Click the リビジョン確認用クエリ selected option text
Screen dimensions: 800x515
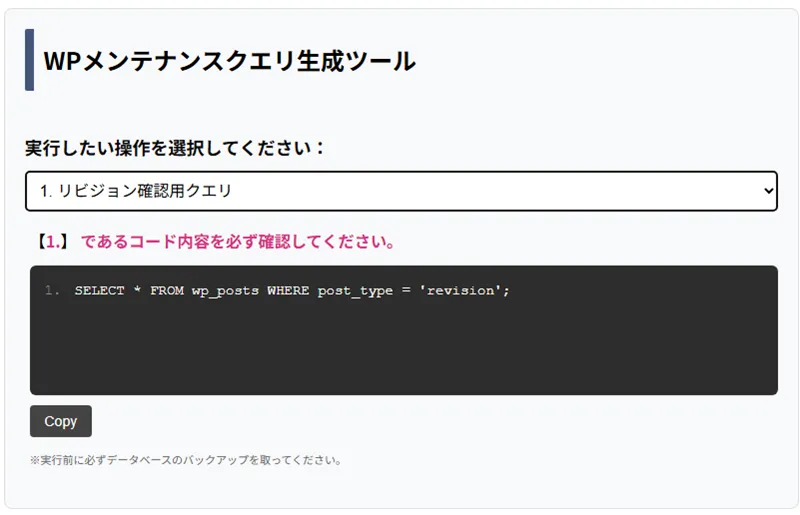pos(136,190)
